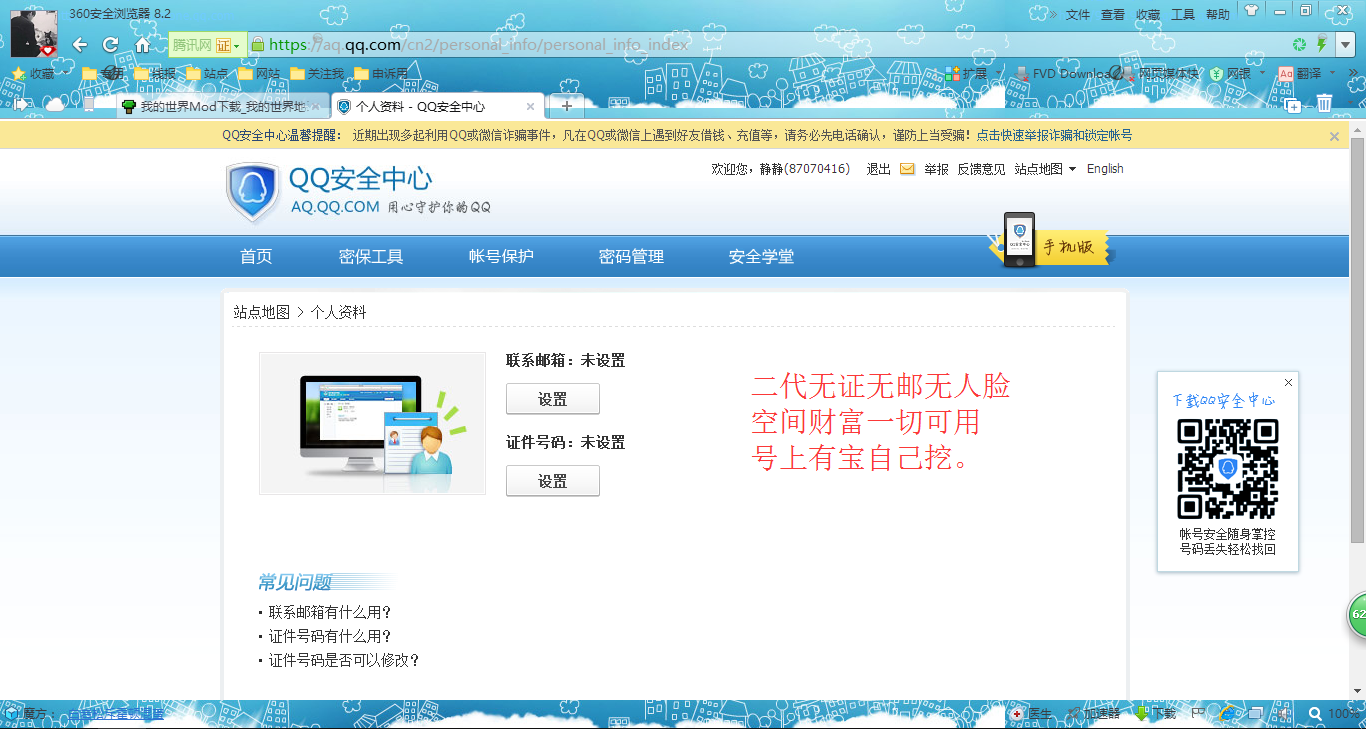Go back with the browser back arrow
Viewport: 1366px width, 729px height.
click(x=80, y=45)
